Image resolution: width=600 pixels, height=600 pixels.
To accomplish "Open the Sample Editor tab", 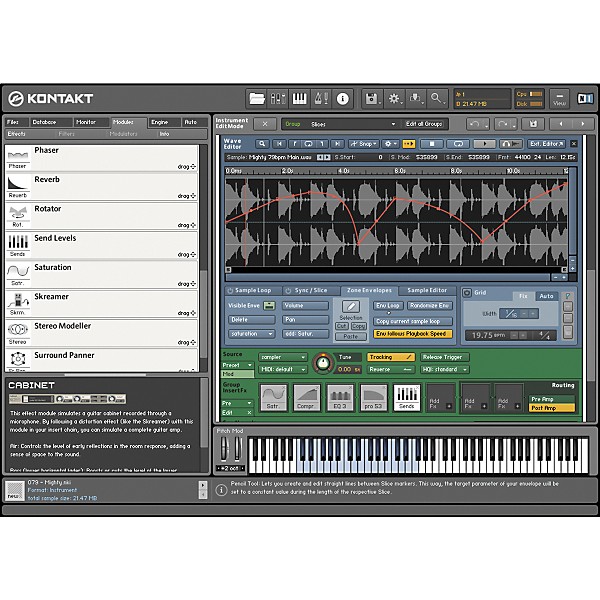I will (427, 290).
